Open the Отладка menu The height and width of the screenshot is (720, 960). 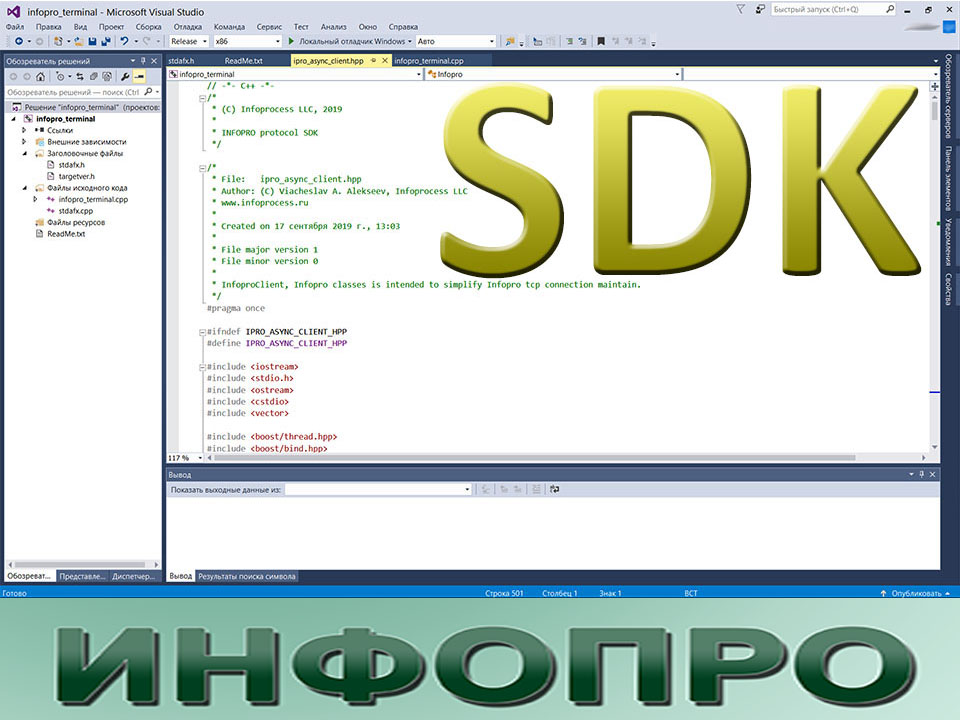point(187,26)
